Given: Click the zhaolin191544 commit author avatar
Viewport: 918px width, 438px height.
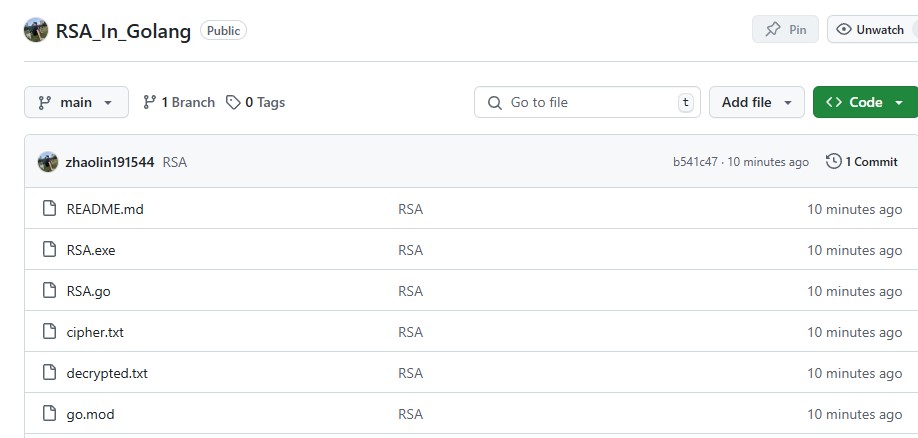Looking at the screenshot, I should [47, 161].
